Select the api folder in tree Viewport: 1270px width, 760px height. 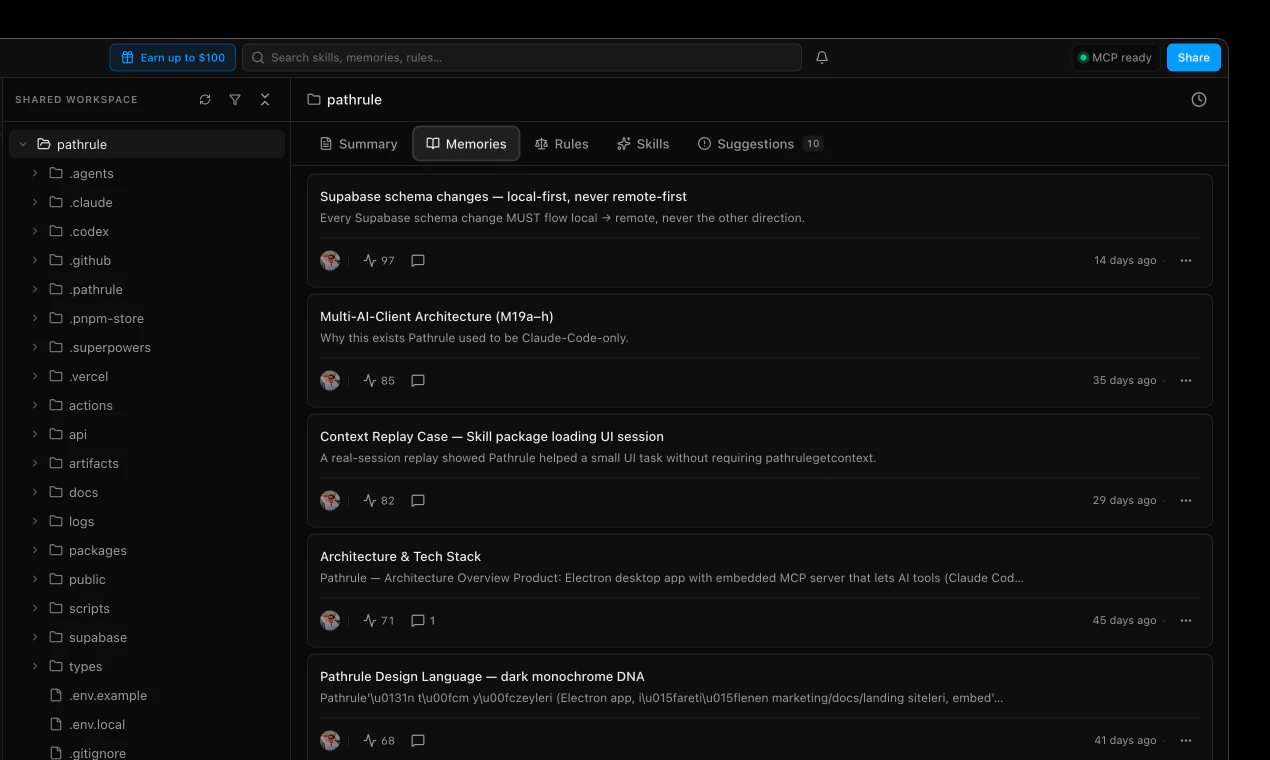click(147, 435)
